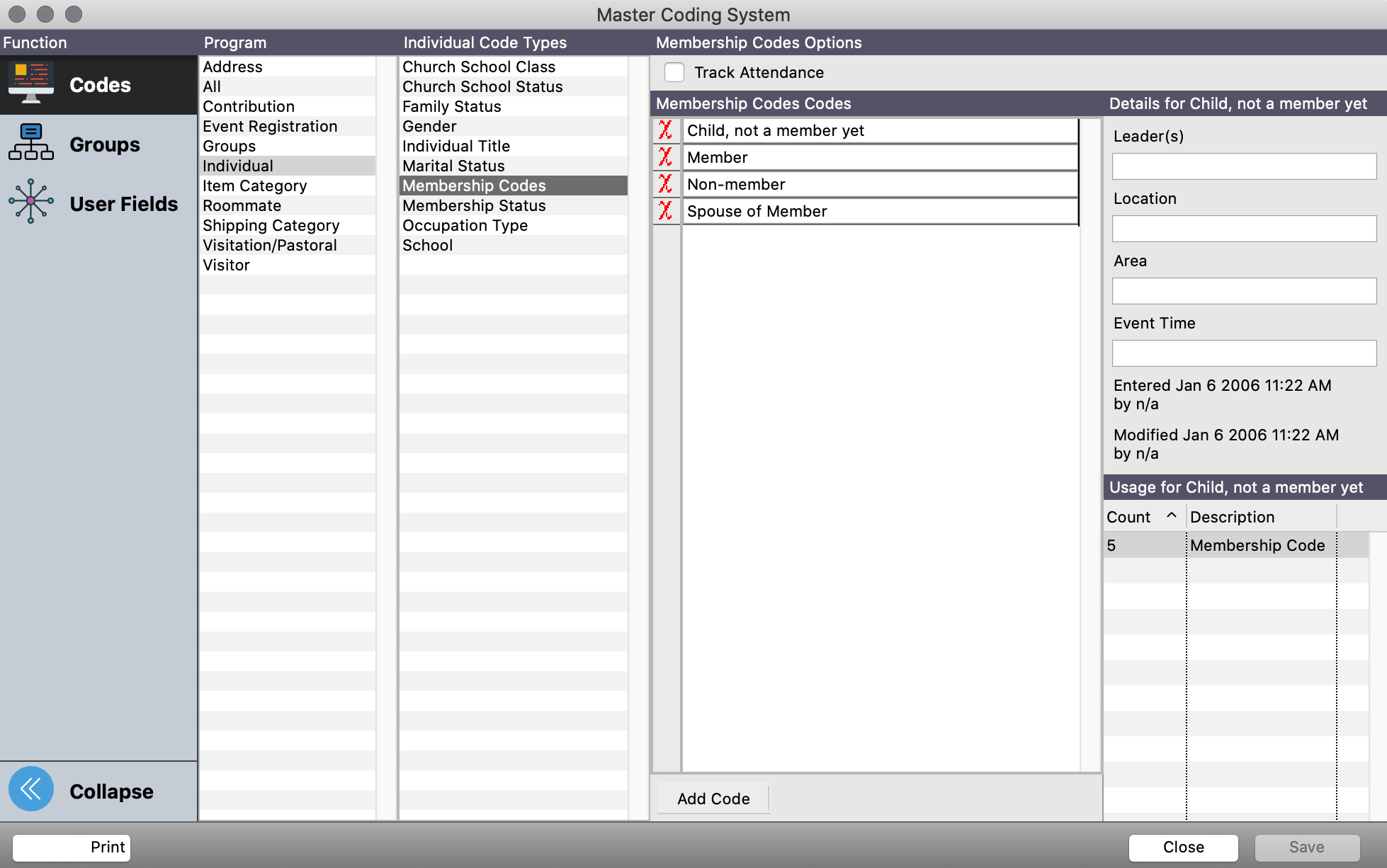The width and height of the screenshot is (1387, 868).
Task: Select Contribution in Program list
Action: [249, 106]
